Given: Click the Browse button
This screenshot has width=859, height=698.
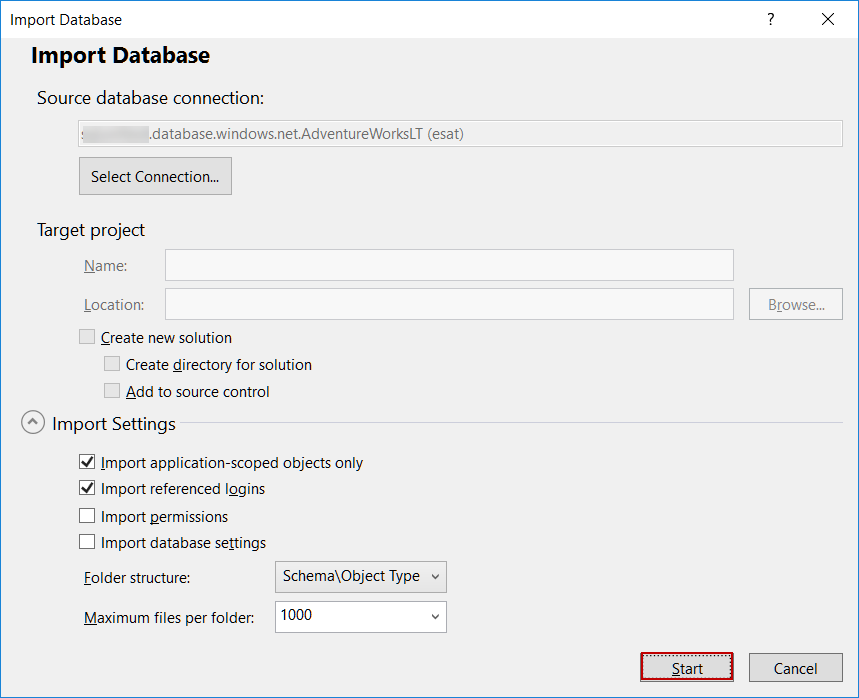Looking at the screenshot, I should pos(795,304).
